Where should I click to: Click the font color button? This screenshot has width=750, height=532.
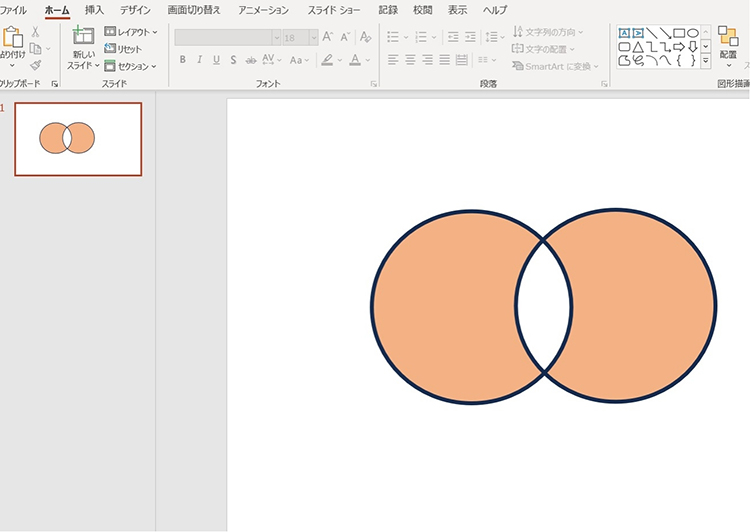pos(354,60)
